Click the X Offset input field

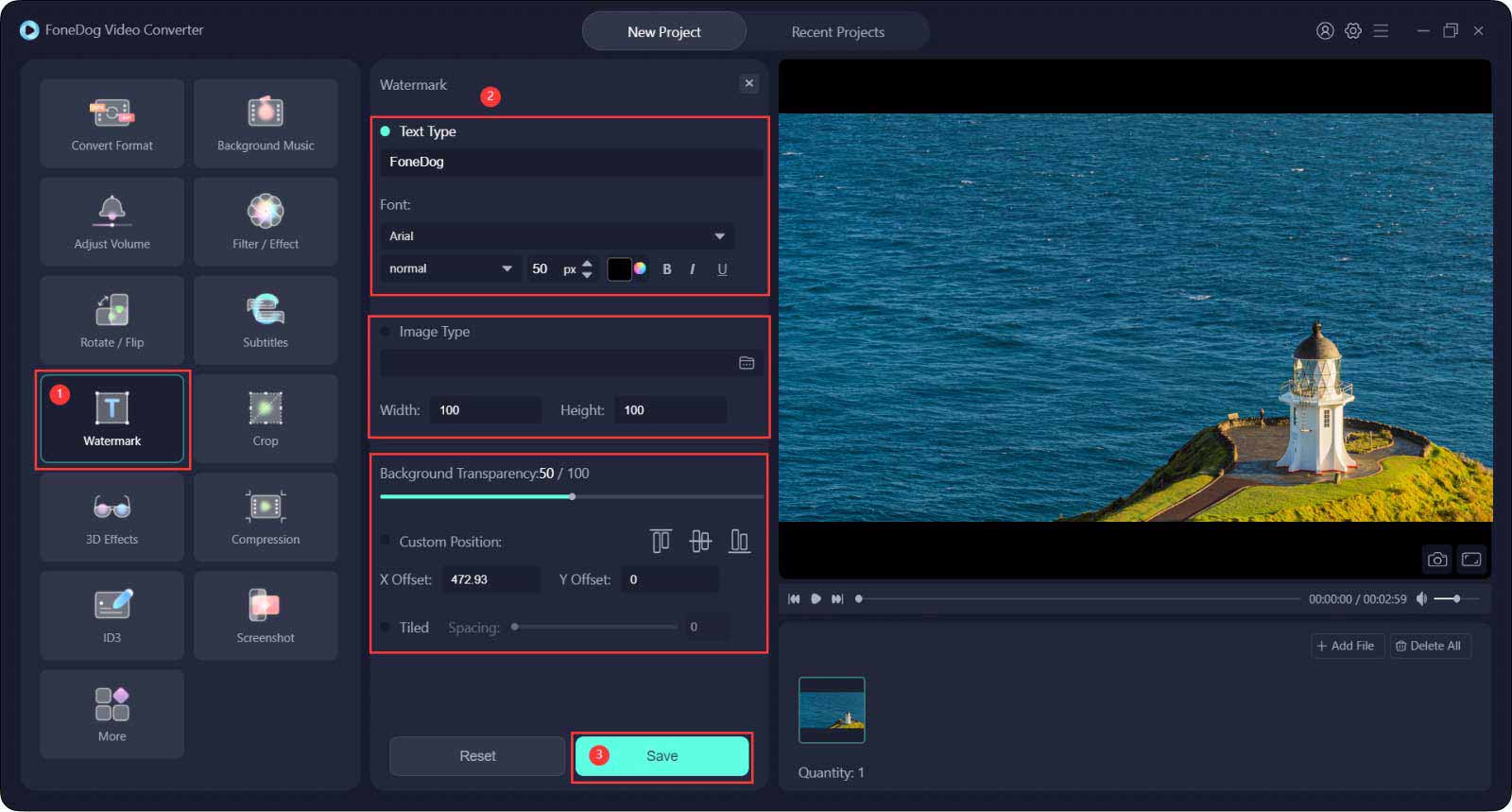pos(490,579)
